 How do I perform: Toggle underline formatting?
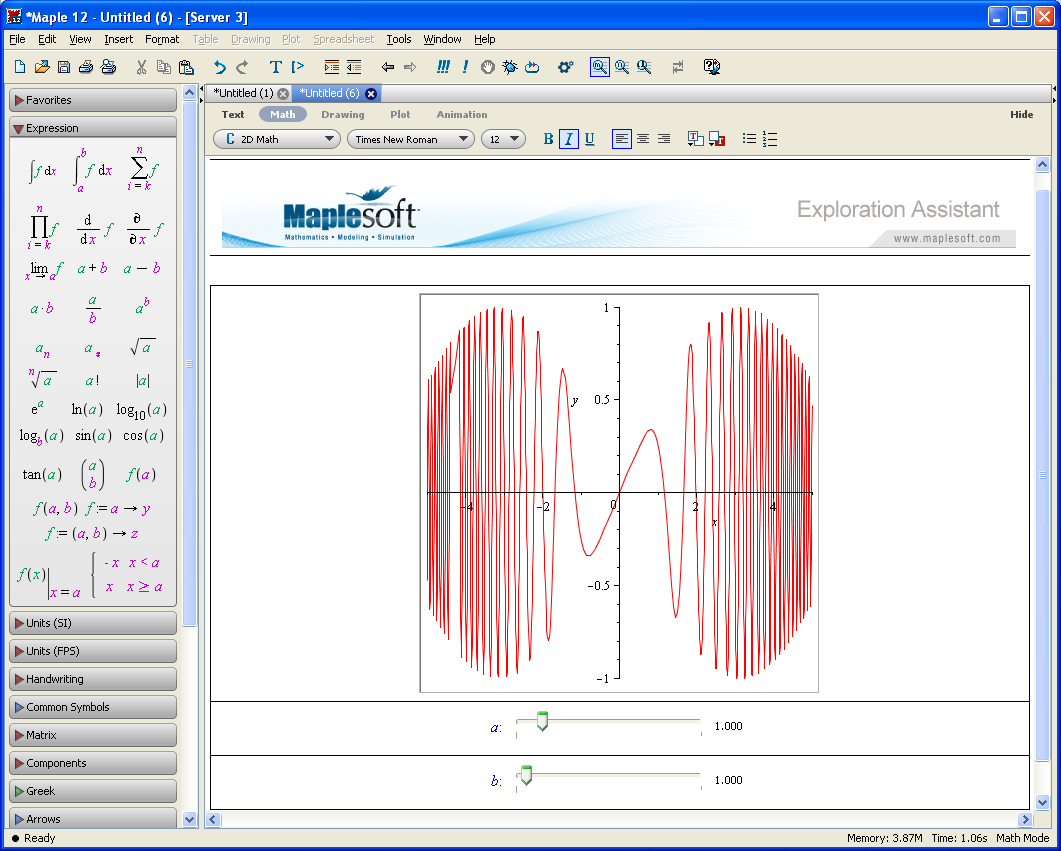[x=589, y=139]
